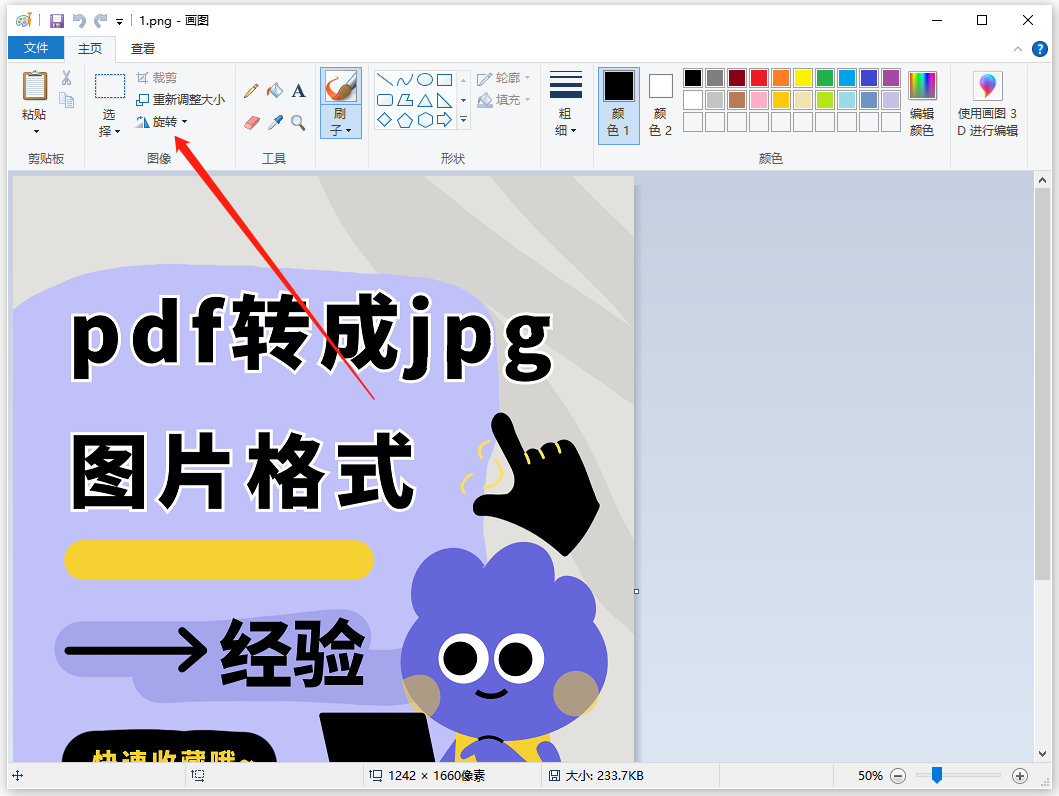Select the red color swatch

coord(759,77)
